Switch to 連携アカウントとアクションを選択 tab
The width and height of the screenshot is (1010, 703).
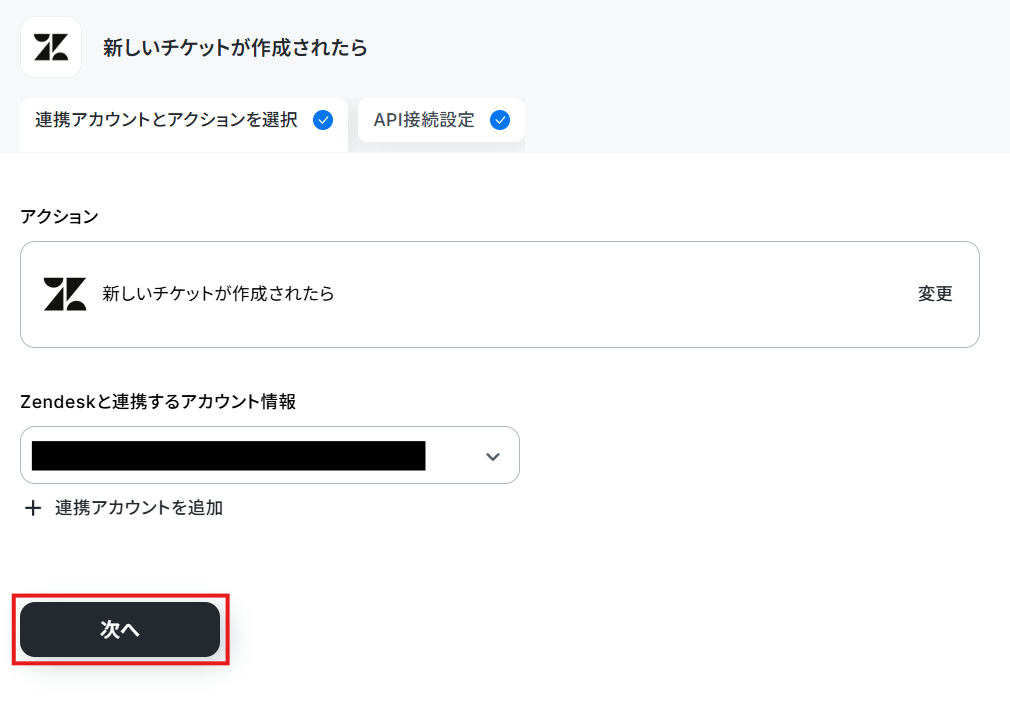click(184, 124)
